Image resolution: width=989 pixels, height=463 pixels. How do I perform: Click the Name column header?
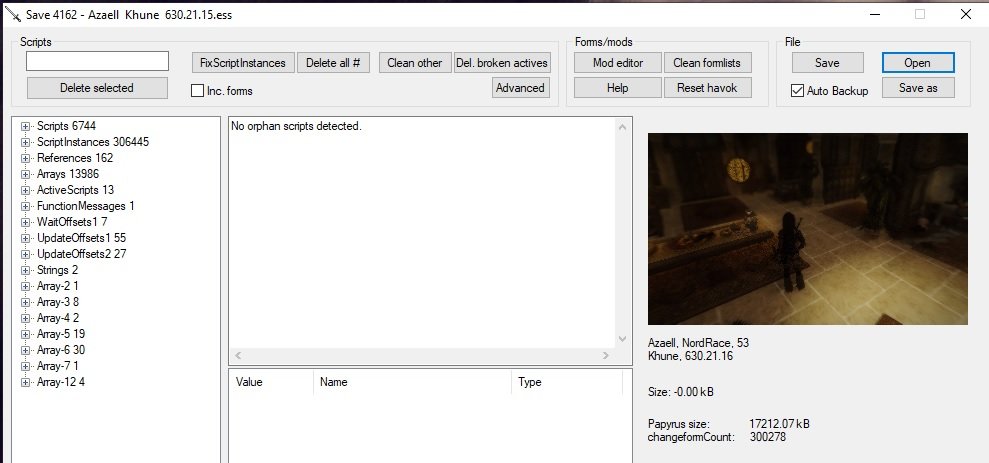point(412,382)
